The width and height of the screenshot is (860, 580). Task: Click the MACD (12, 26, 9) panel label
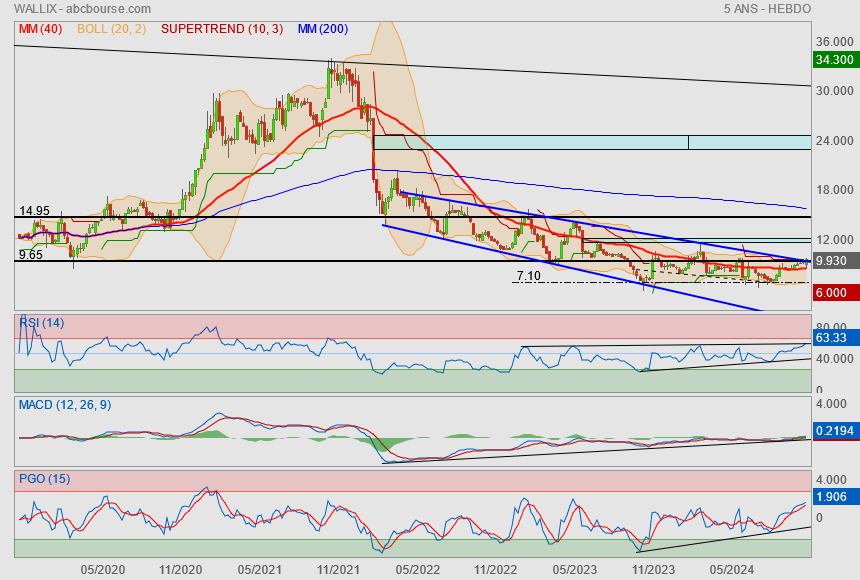tap(65, 405)
